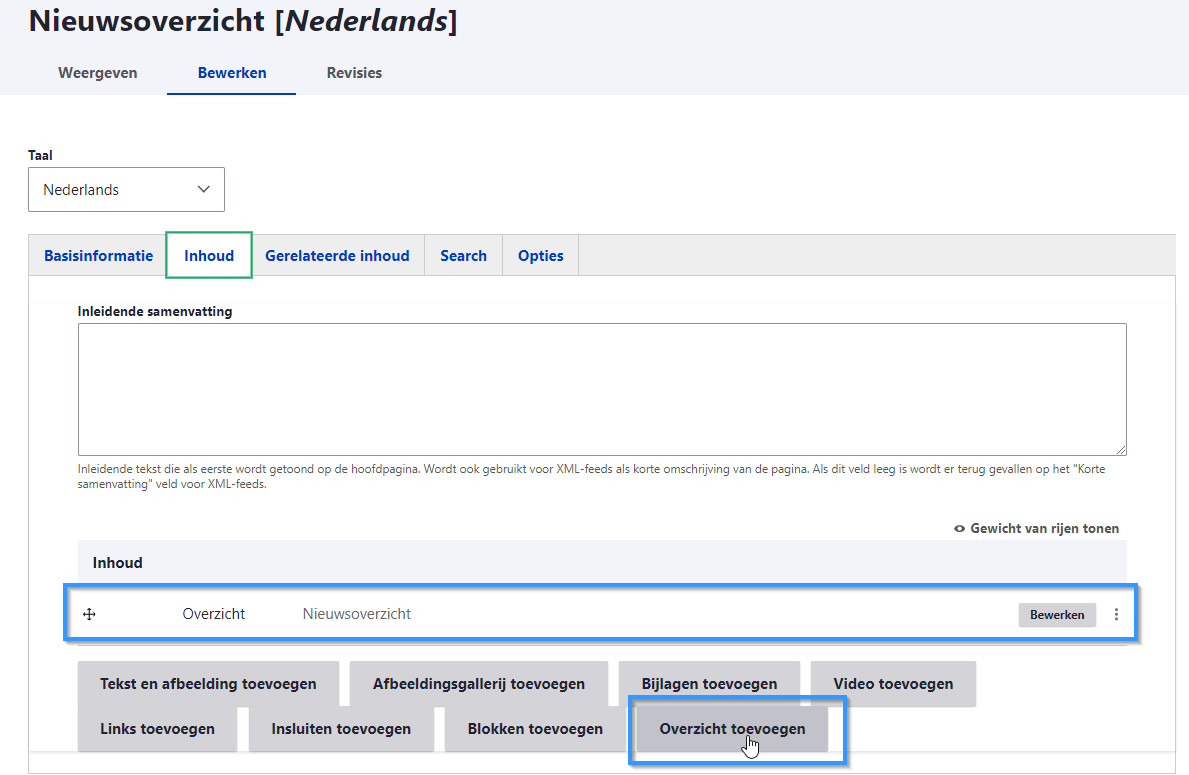Click Tekst en afbeelding toevoegen
This screenshot has height=775, width=1189.
pyautogui.click(x=208, y=684)
